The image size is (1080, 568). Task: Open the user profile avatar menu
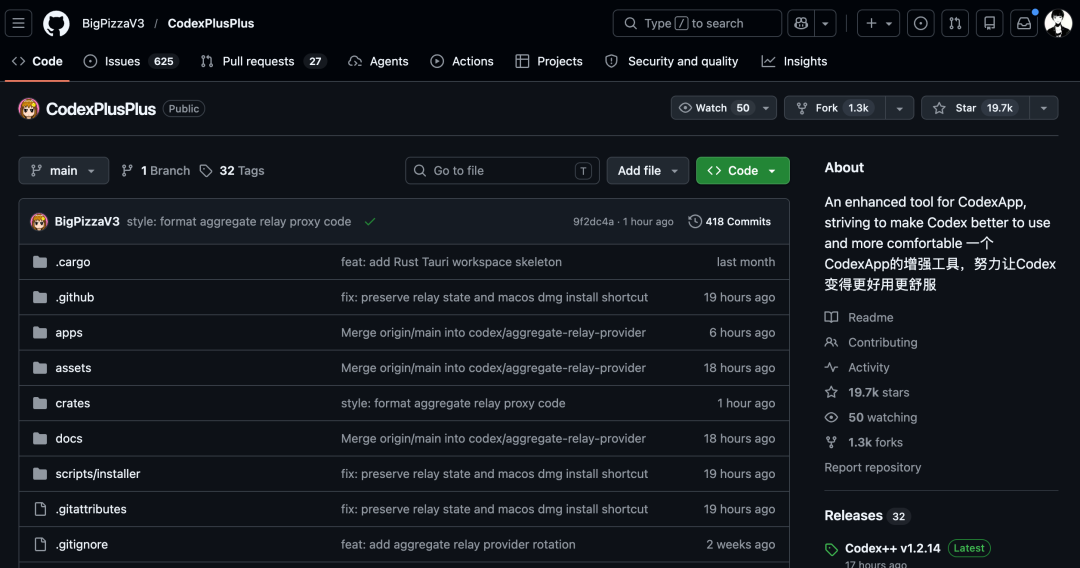(x=1057, y=23)
